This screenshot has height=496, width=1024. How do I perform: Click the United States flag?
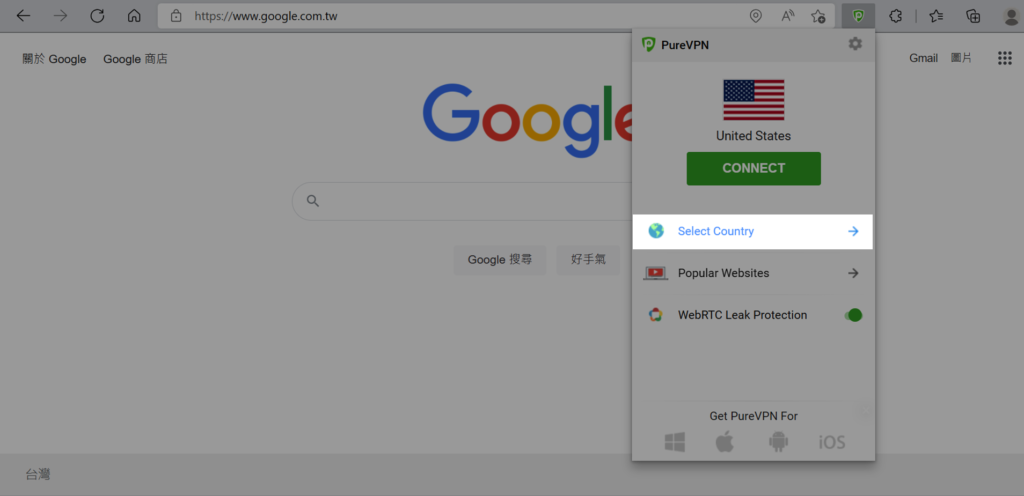(754, 100)
